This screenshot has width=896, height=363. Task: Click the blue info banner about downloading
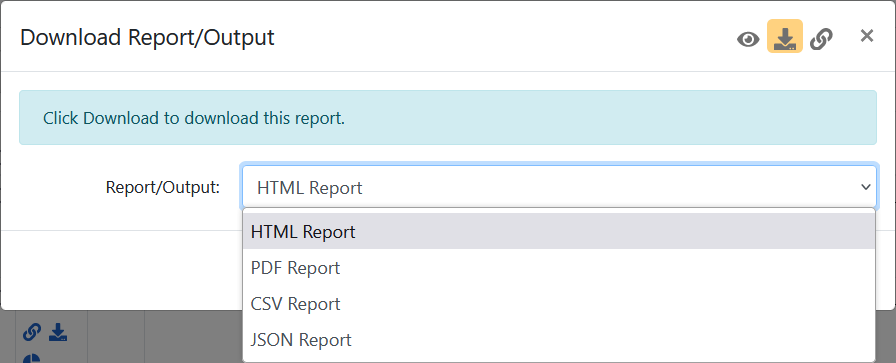point(447,117)
